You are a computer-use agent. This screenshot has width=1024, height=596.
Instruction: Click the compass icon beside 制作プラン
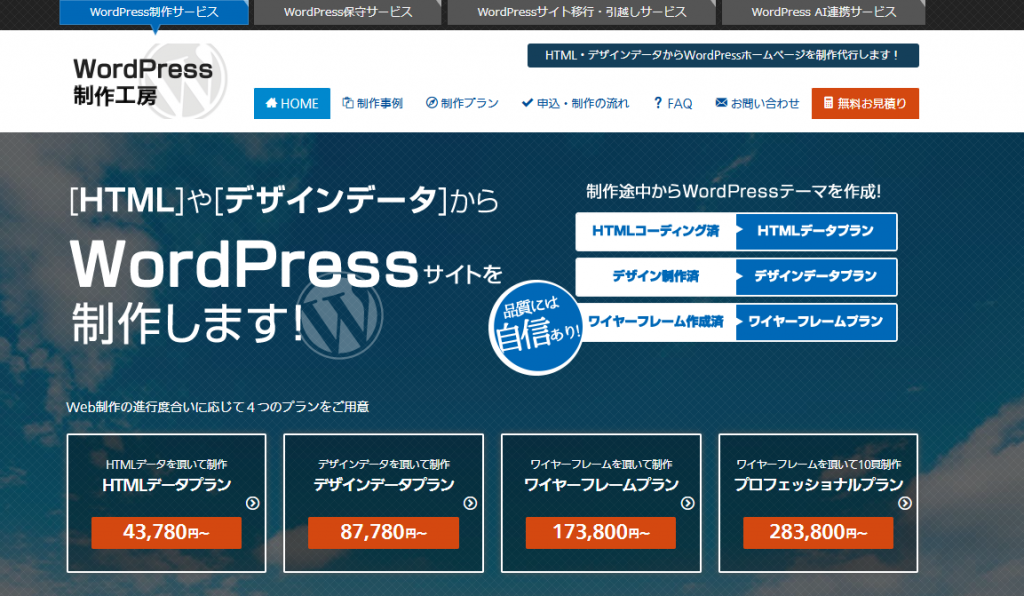coord(432,102)
